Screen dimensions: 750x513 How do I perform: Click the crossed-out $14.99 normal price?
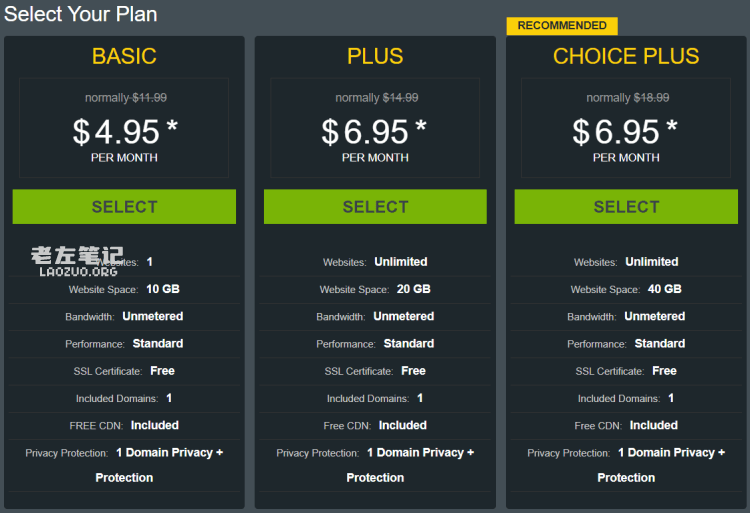(400, 98)
